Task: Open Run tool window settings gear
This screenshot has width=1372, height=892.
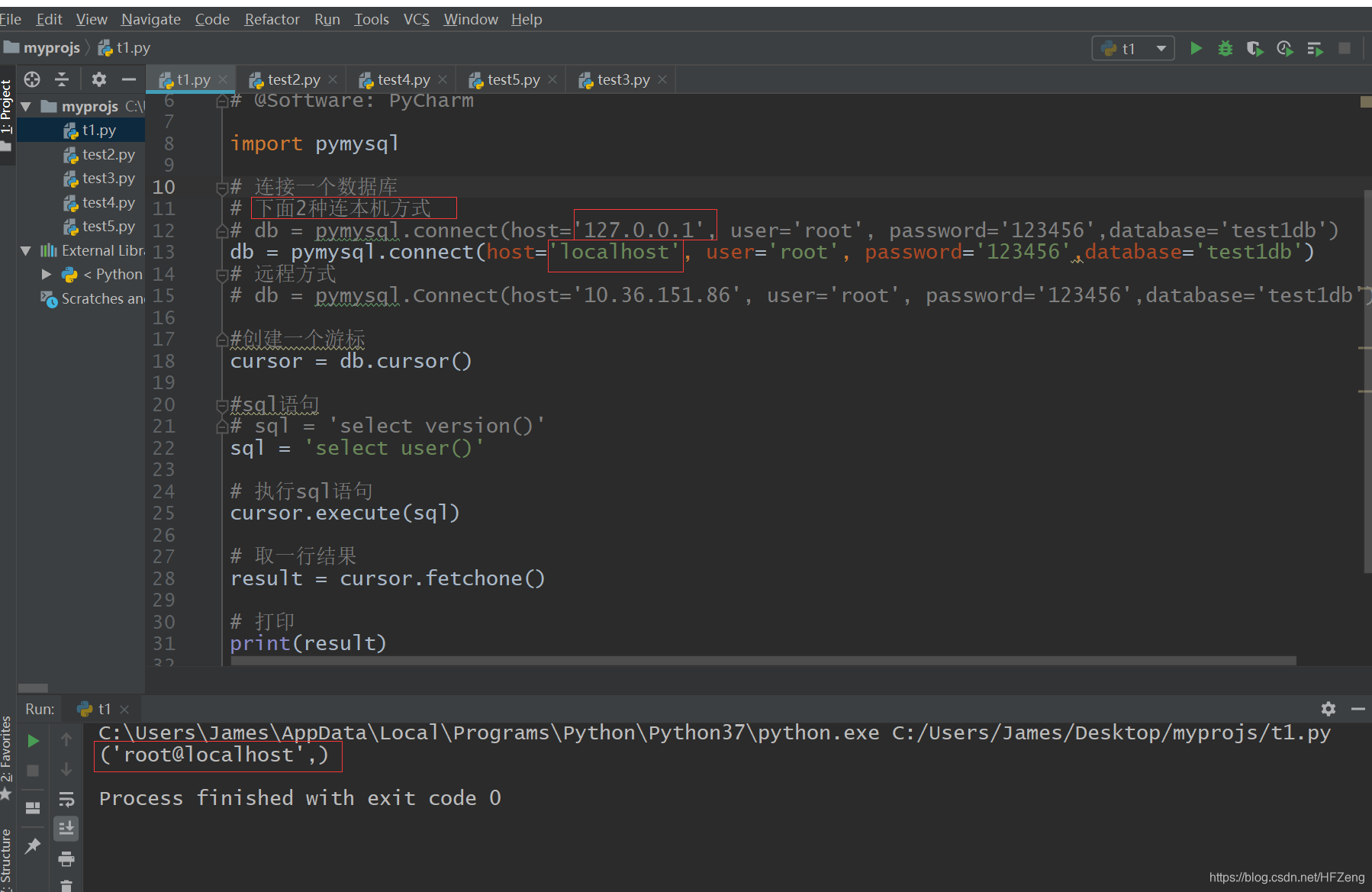Action: [x=1328, y=709]
